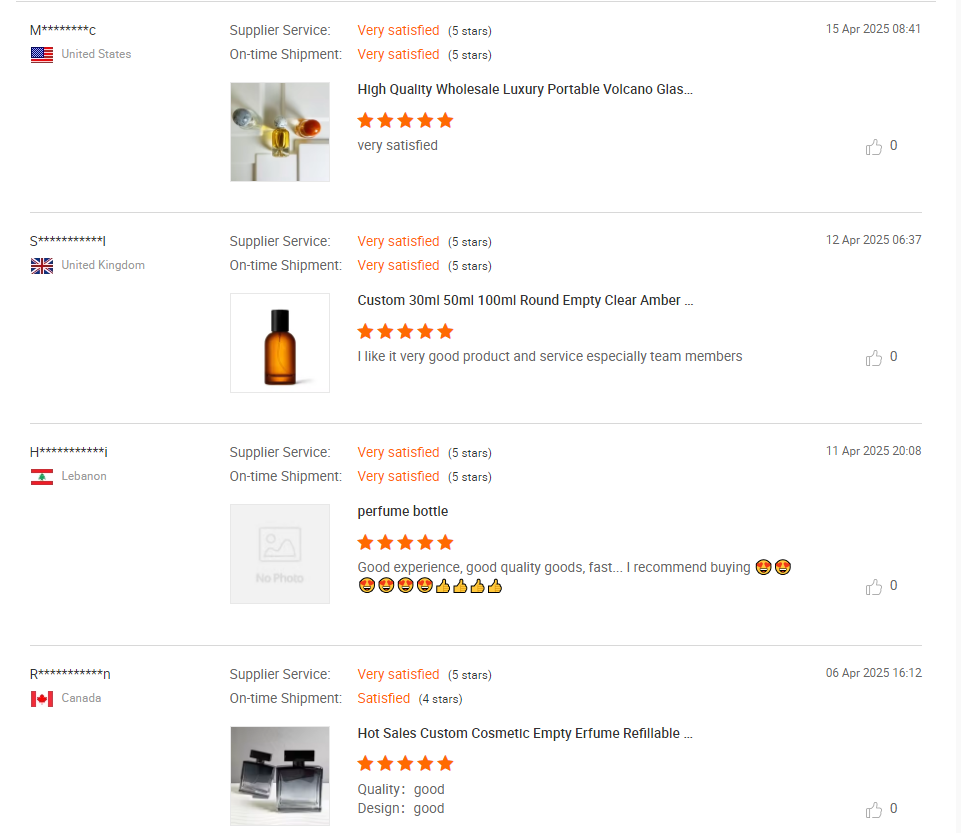The height and width of the screenshot is (833, 961).
Task: Click the Canada flag icon
Action: (42, 698)
